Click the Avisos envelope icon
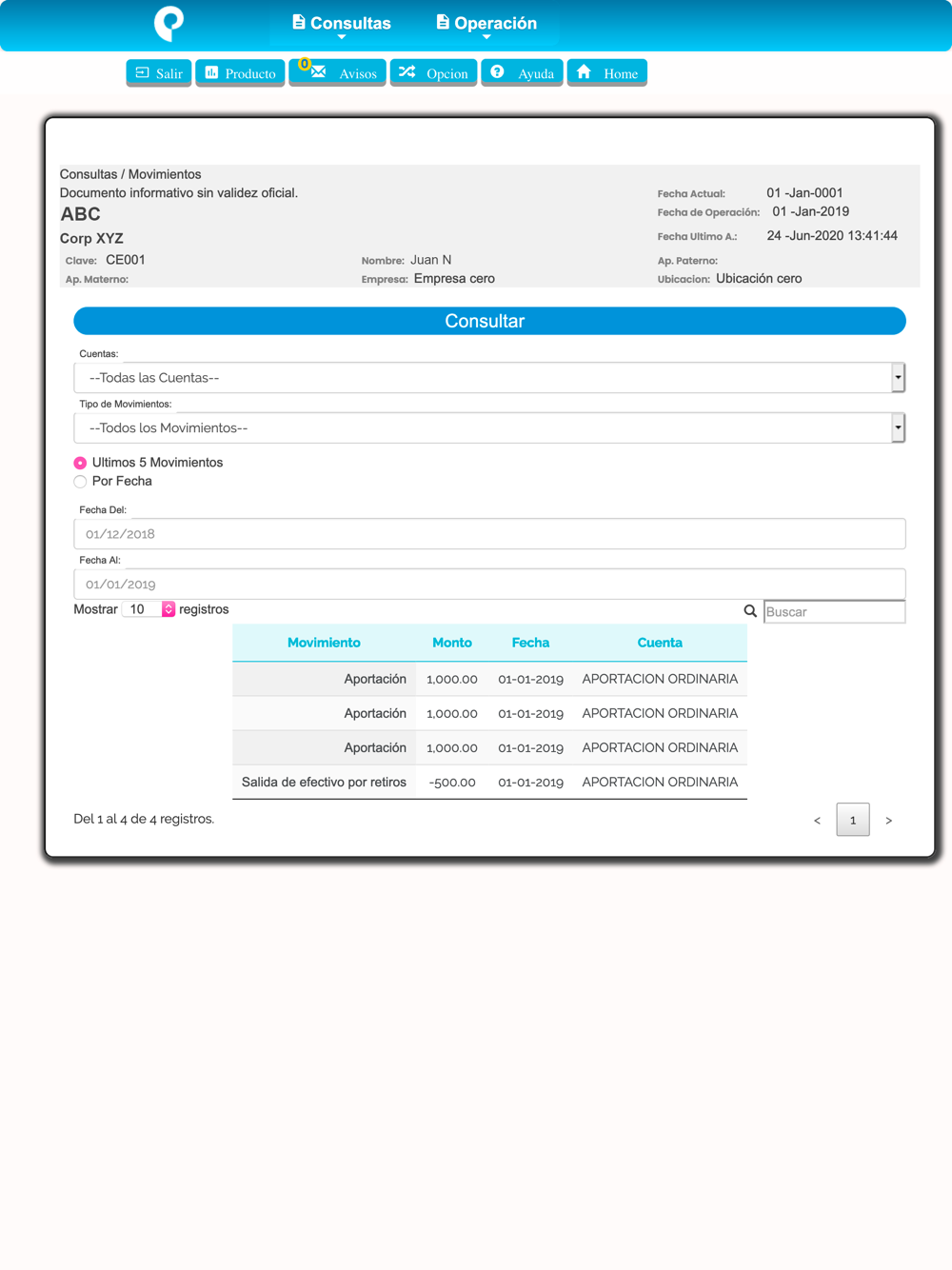Image resolution: width=952 pixels, height=1270 pixels. (x=319, y=72)
